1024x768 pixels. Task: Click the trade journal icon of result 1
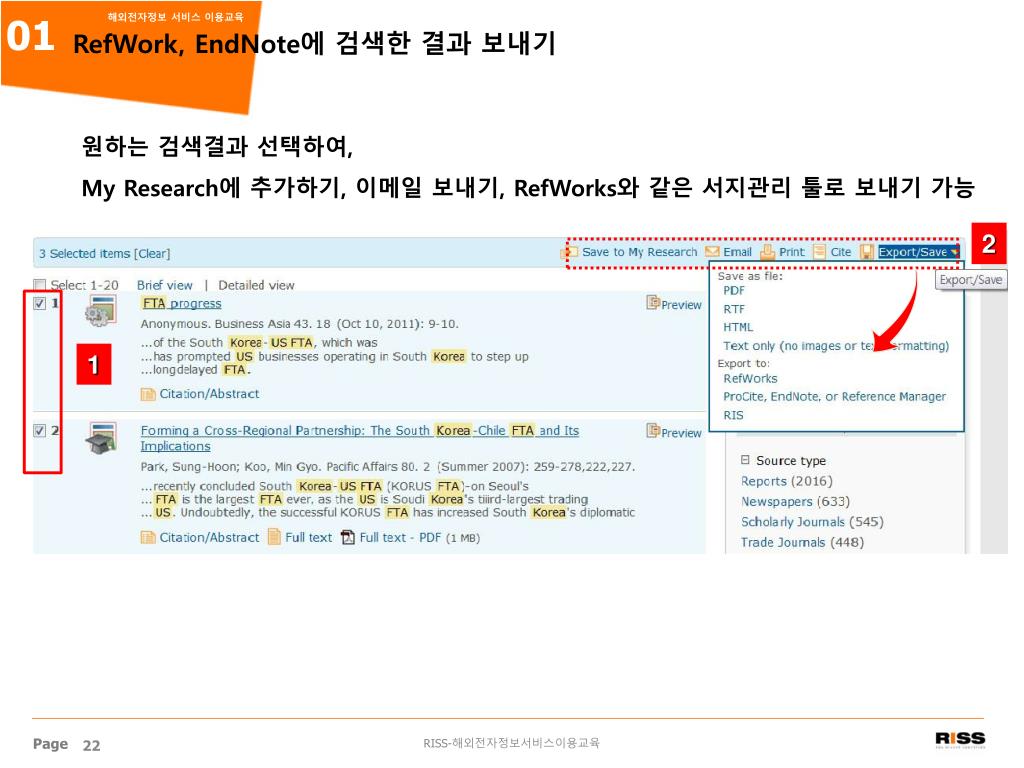click(101, 310)
